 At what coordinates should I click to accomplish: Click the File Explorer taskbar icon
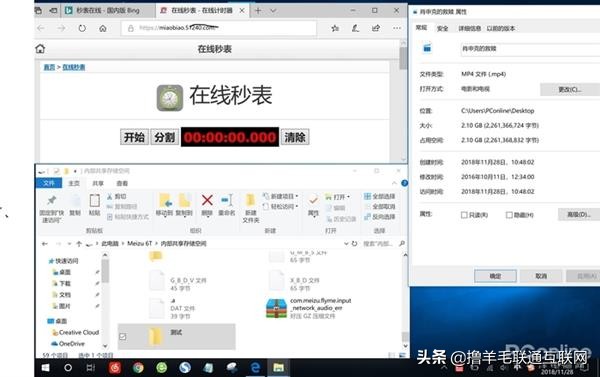click(278, 368)
